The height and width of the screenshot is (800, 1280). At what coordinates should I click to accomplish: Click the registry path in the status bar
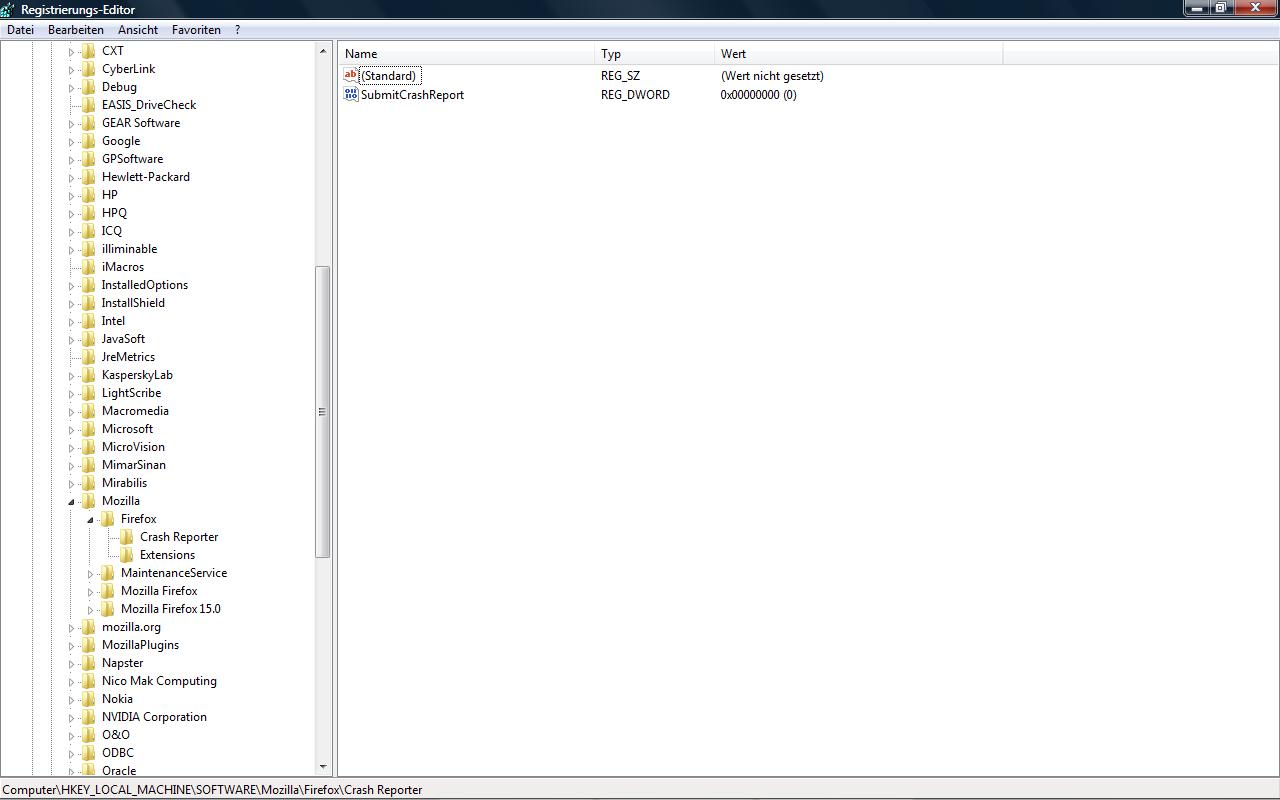[212, 790]
